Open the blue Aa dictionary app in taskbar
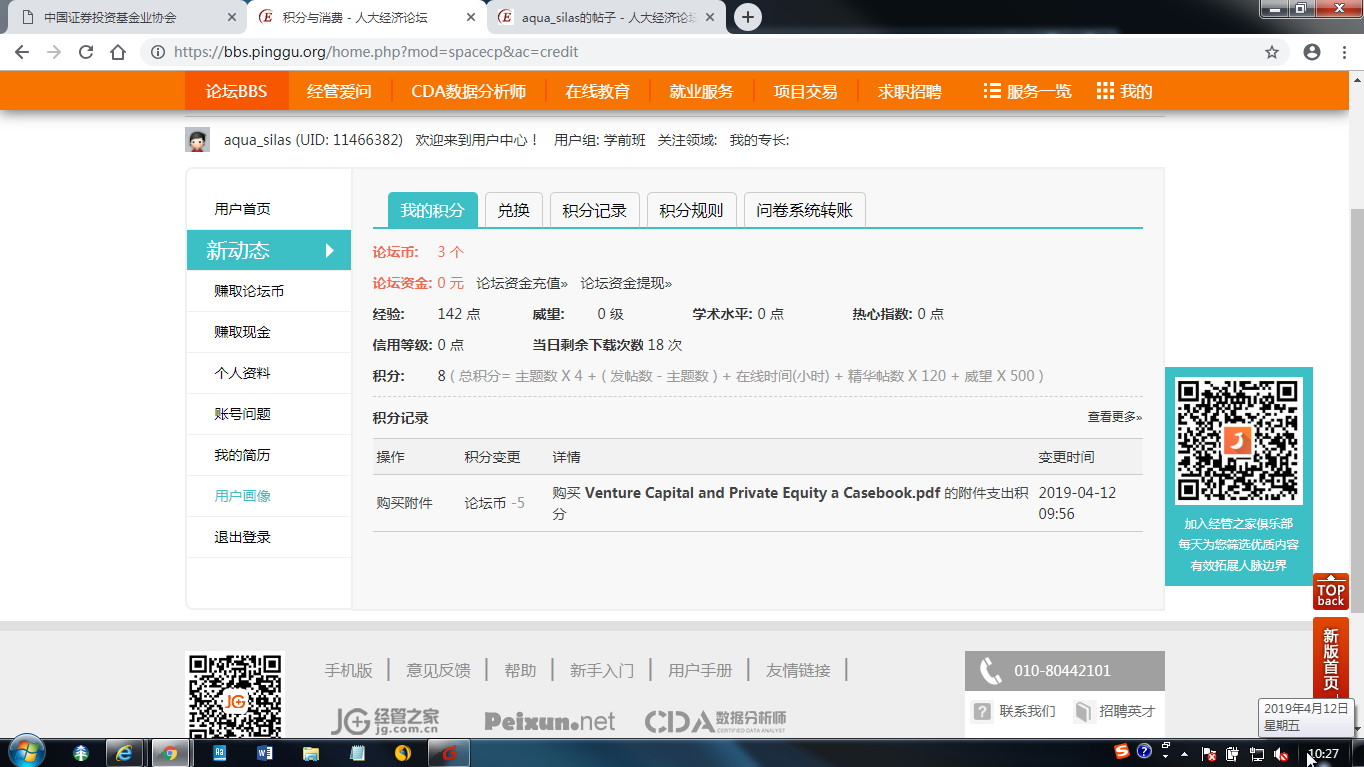This screenshot has height=767, width=1364. click(219, 752)
